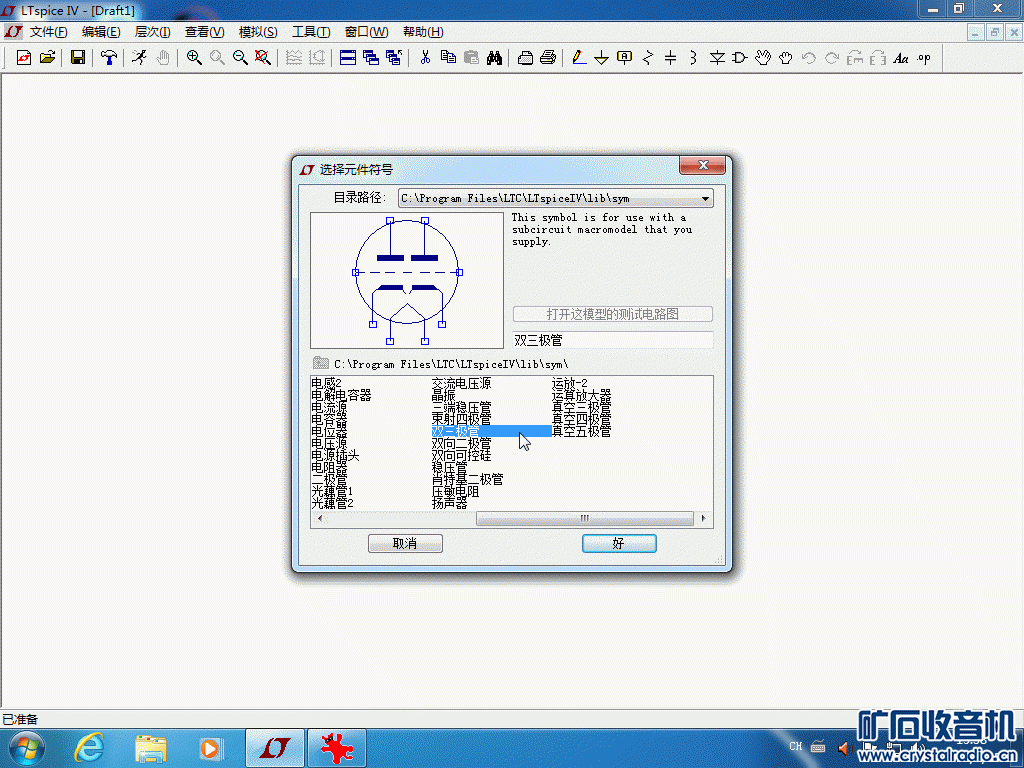Image resolution: width=1024 pixels, height=768 pixels.
Task: Select 交流电压源 in the component list
Action: coord(461,383)
